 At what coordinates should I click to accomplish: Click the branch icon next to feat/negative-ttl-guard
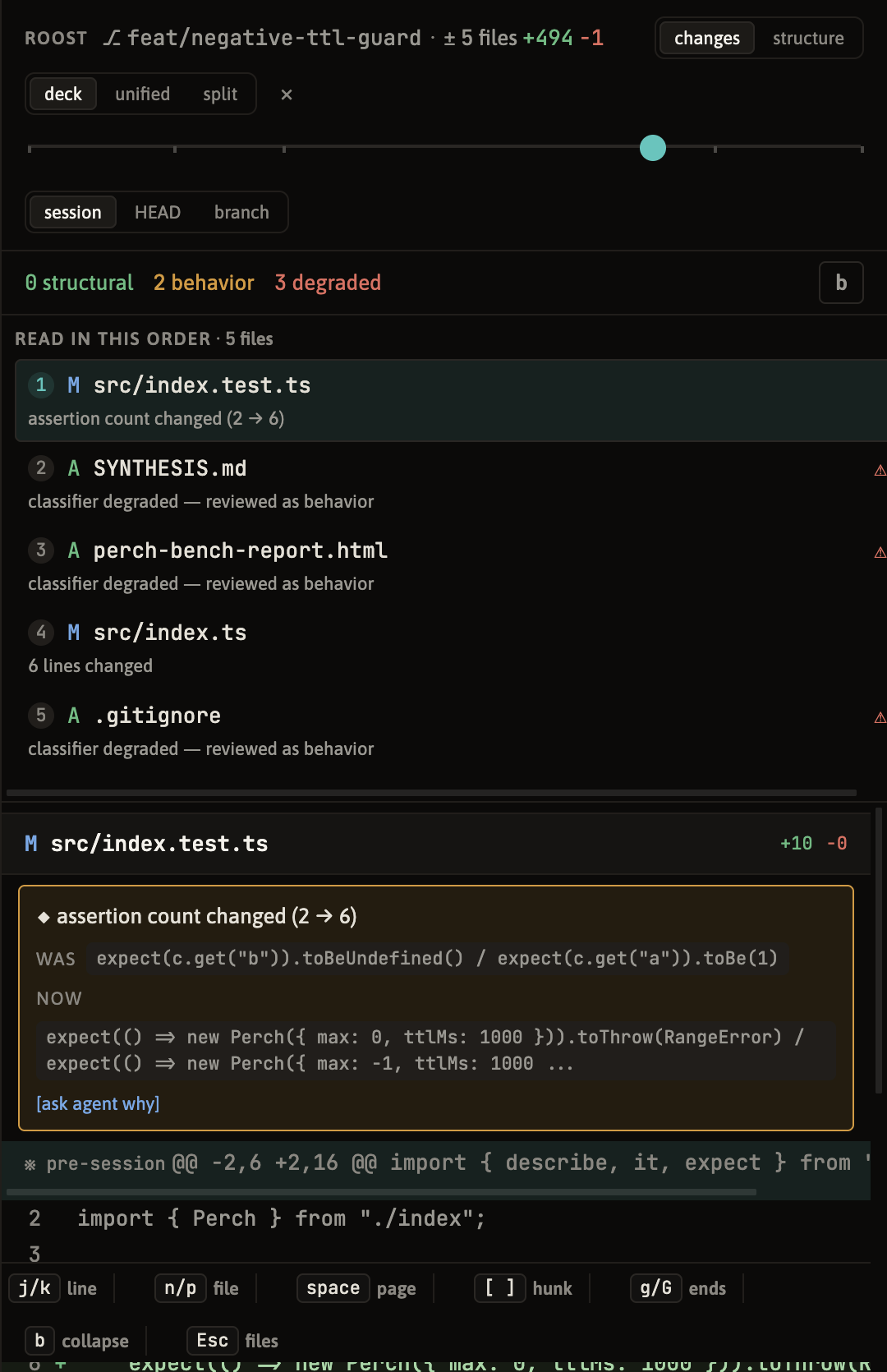pyautogui.click(x=113, y=38)
